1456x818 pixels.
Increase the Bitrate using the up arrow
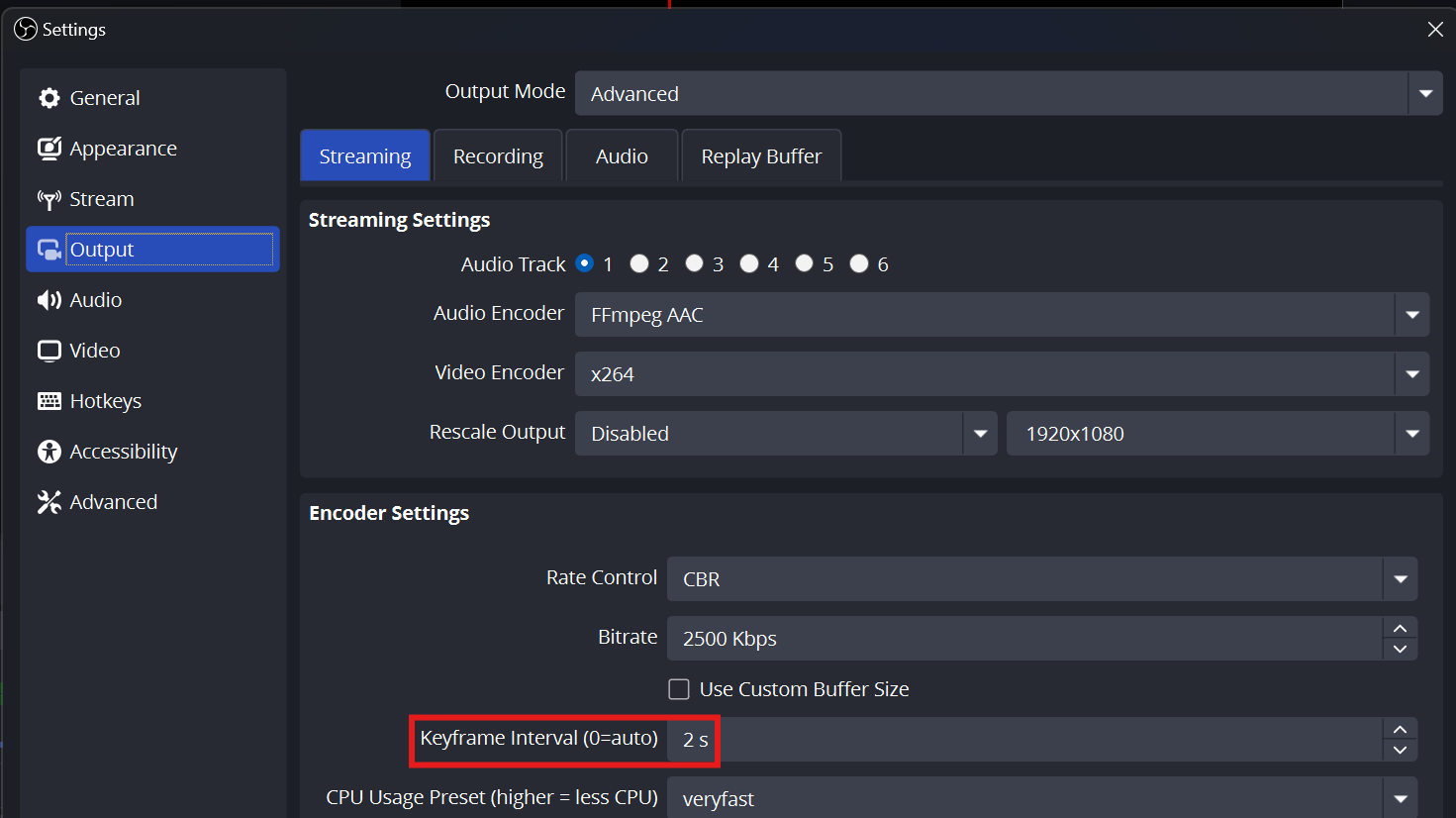pos(1400,627)
